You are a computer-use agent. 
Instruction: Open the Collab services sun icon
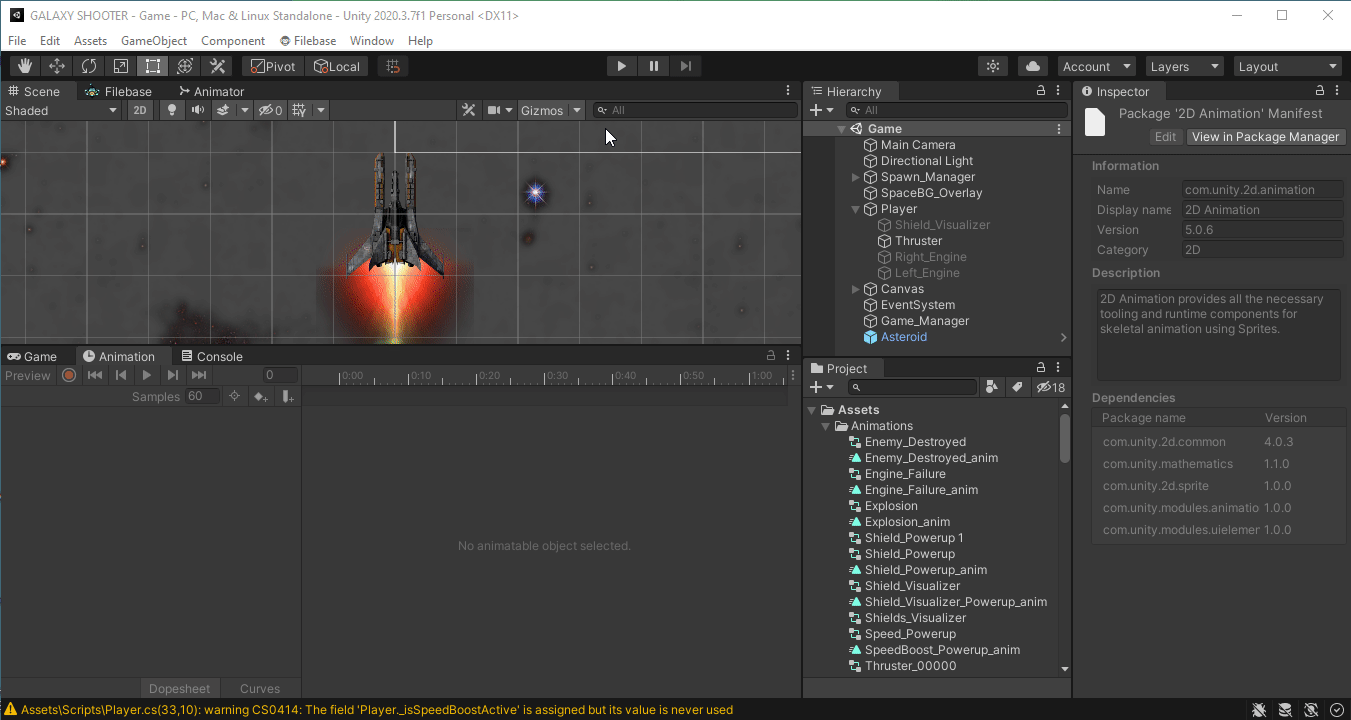993,66
